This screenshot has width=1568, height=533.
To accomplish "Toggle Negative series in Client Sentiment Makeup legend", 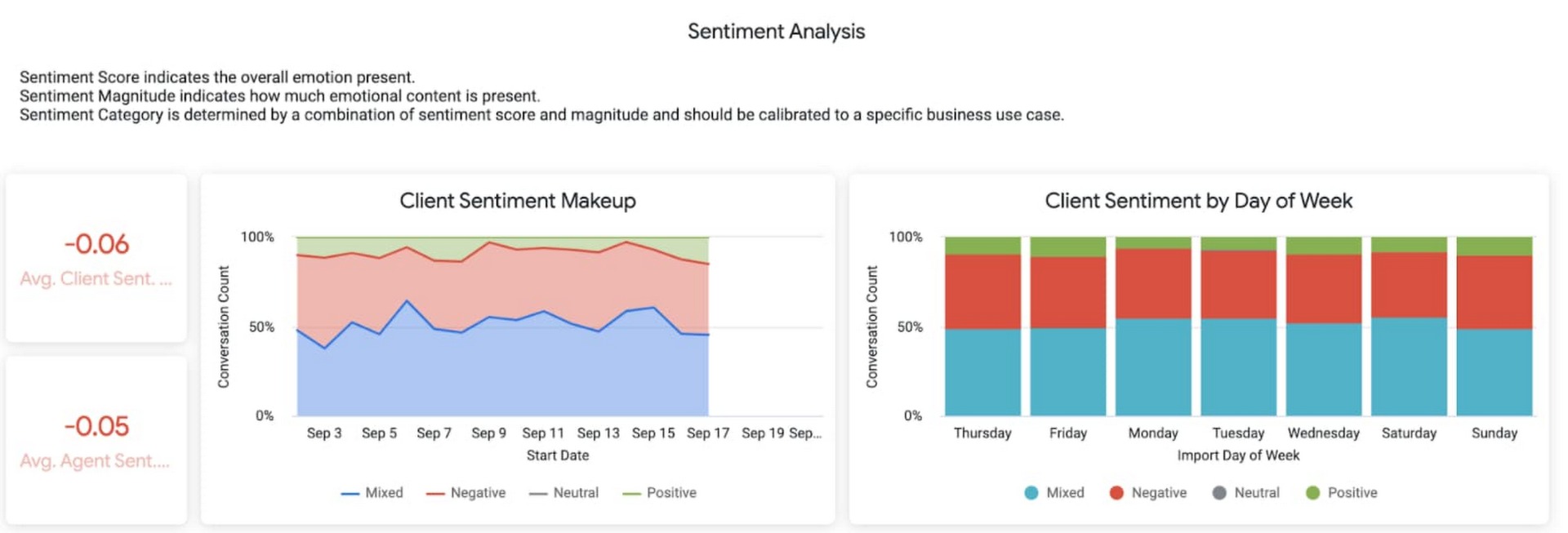I will click(x=466, y=493).
